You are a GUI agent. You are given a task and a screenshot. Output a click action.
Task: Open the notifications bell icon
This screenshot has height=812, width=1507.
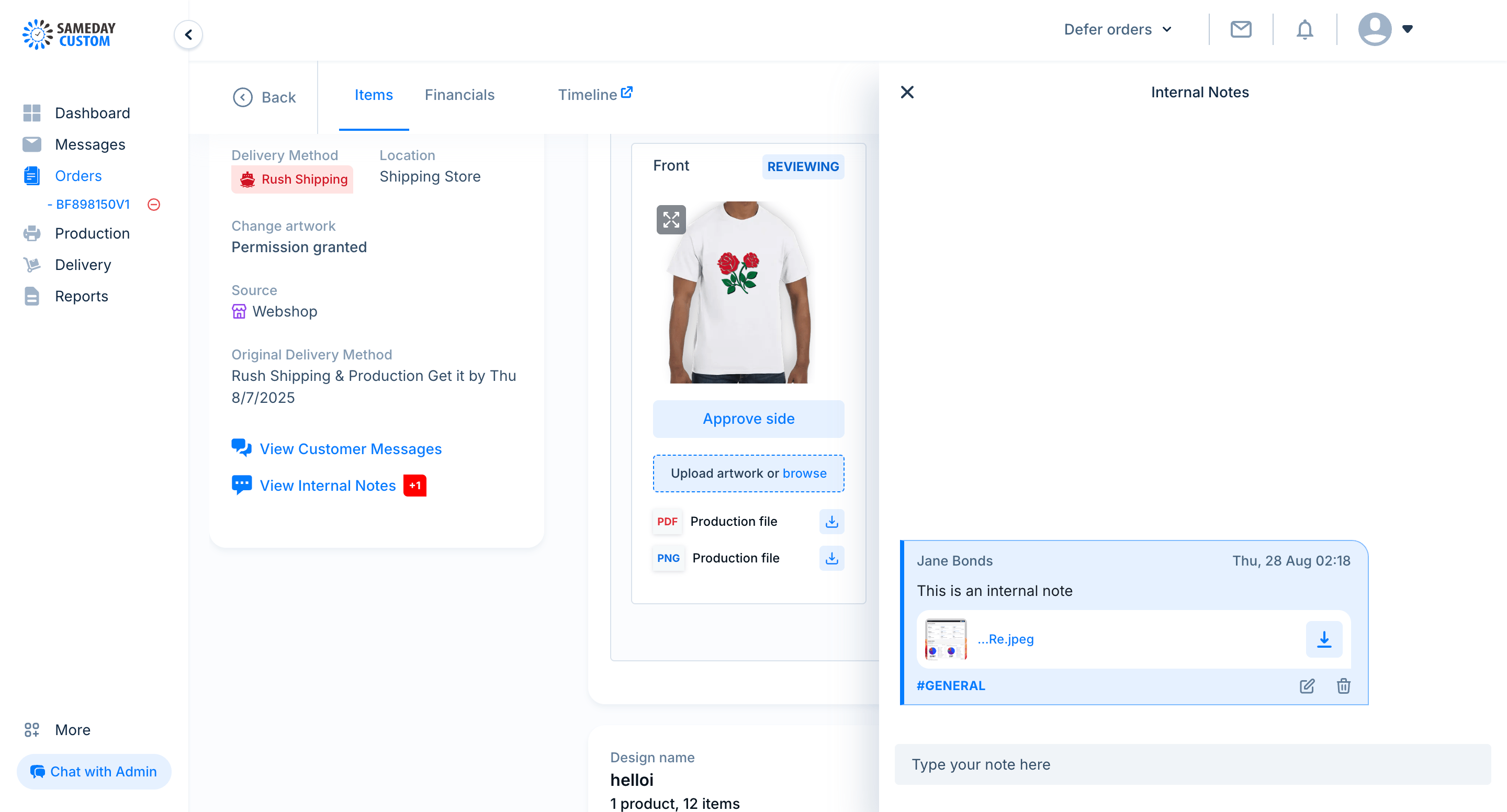[1304, 29]
